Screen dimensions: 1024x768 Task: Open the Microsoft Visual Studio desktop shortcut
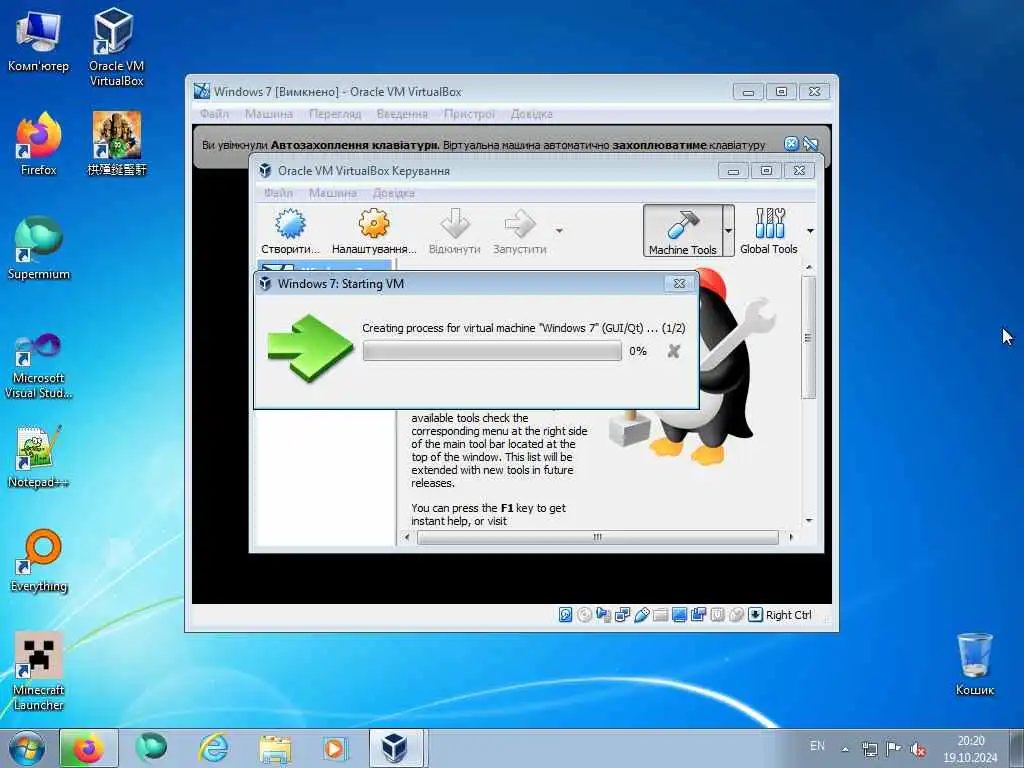tap(38, 366)
